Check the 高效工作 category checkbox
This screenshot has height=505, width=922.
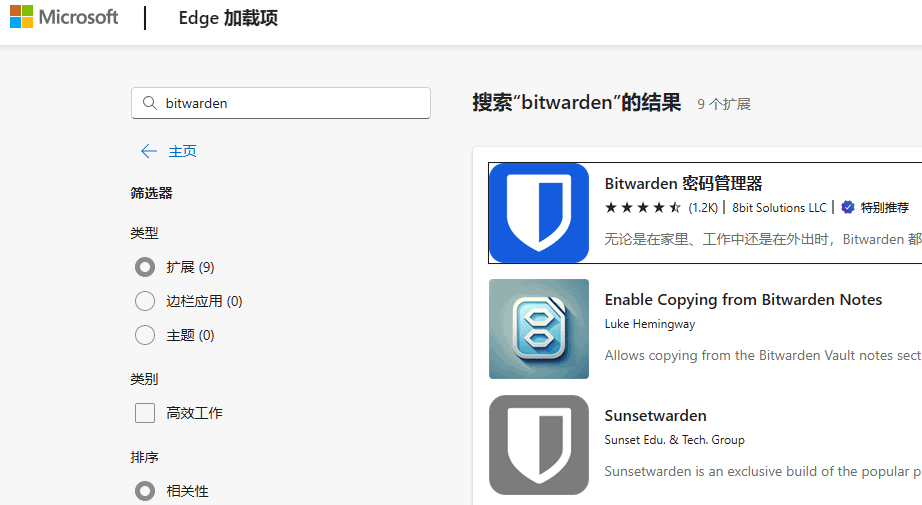(145, 413)
